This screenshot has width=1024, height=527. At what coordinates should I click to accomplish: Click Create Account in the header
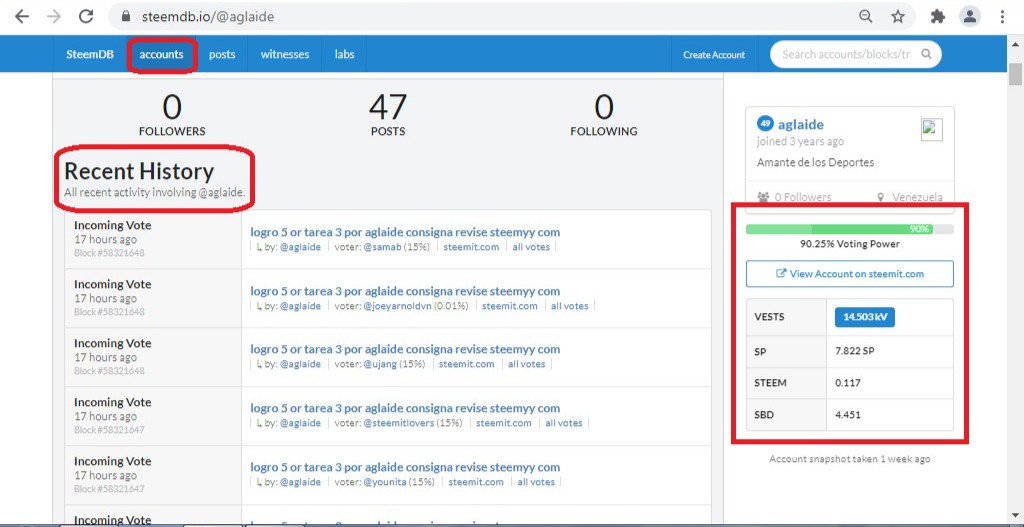click(x=714, y=55)
